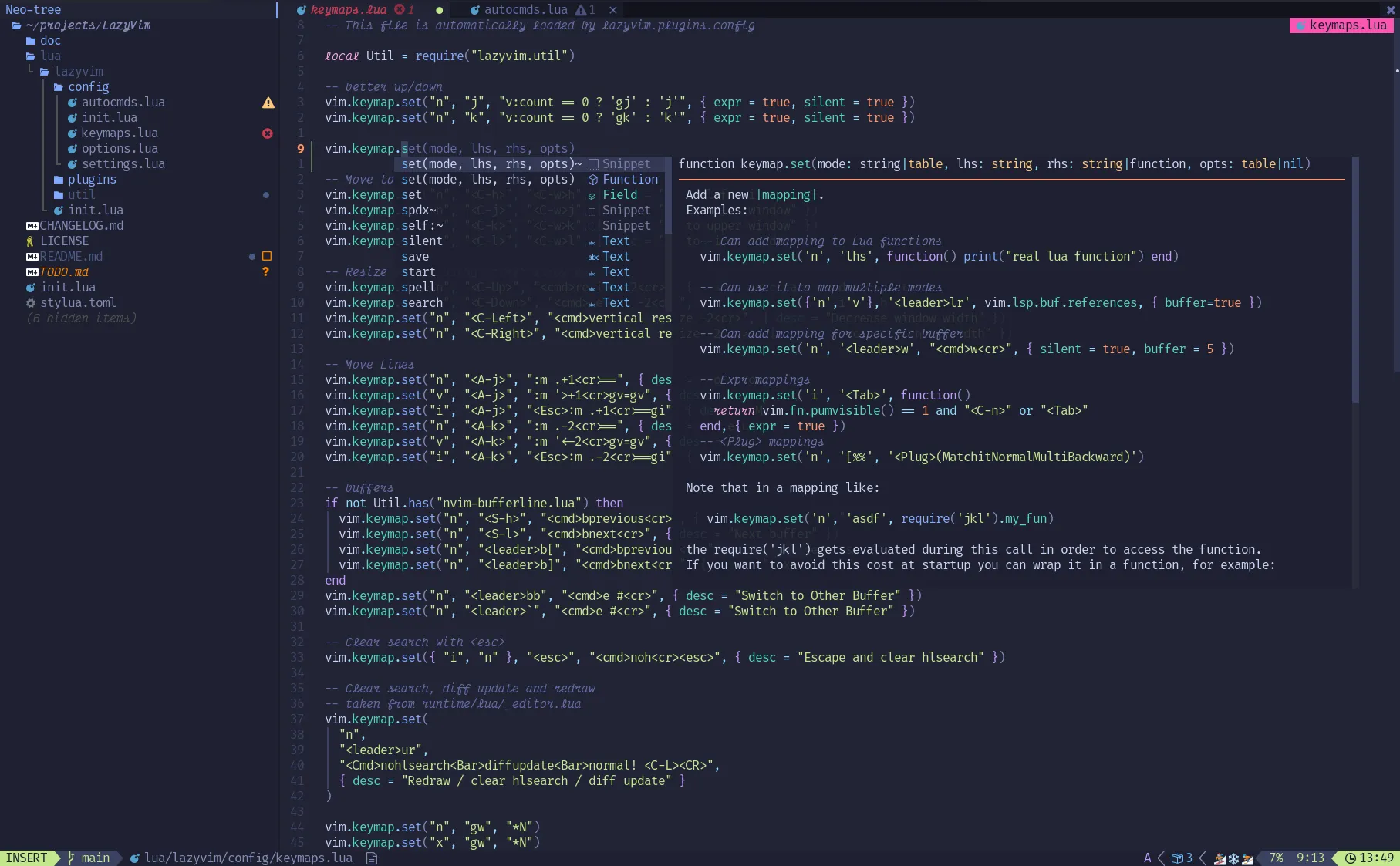Screen dimensions: 1400x866
Task: Click the lua/lazyvim/config/keymaps.lua path in statusline
Action: click(x=248, y=858)
